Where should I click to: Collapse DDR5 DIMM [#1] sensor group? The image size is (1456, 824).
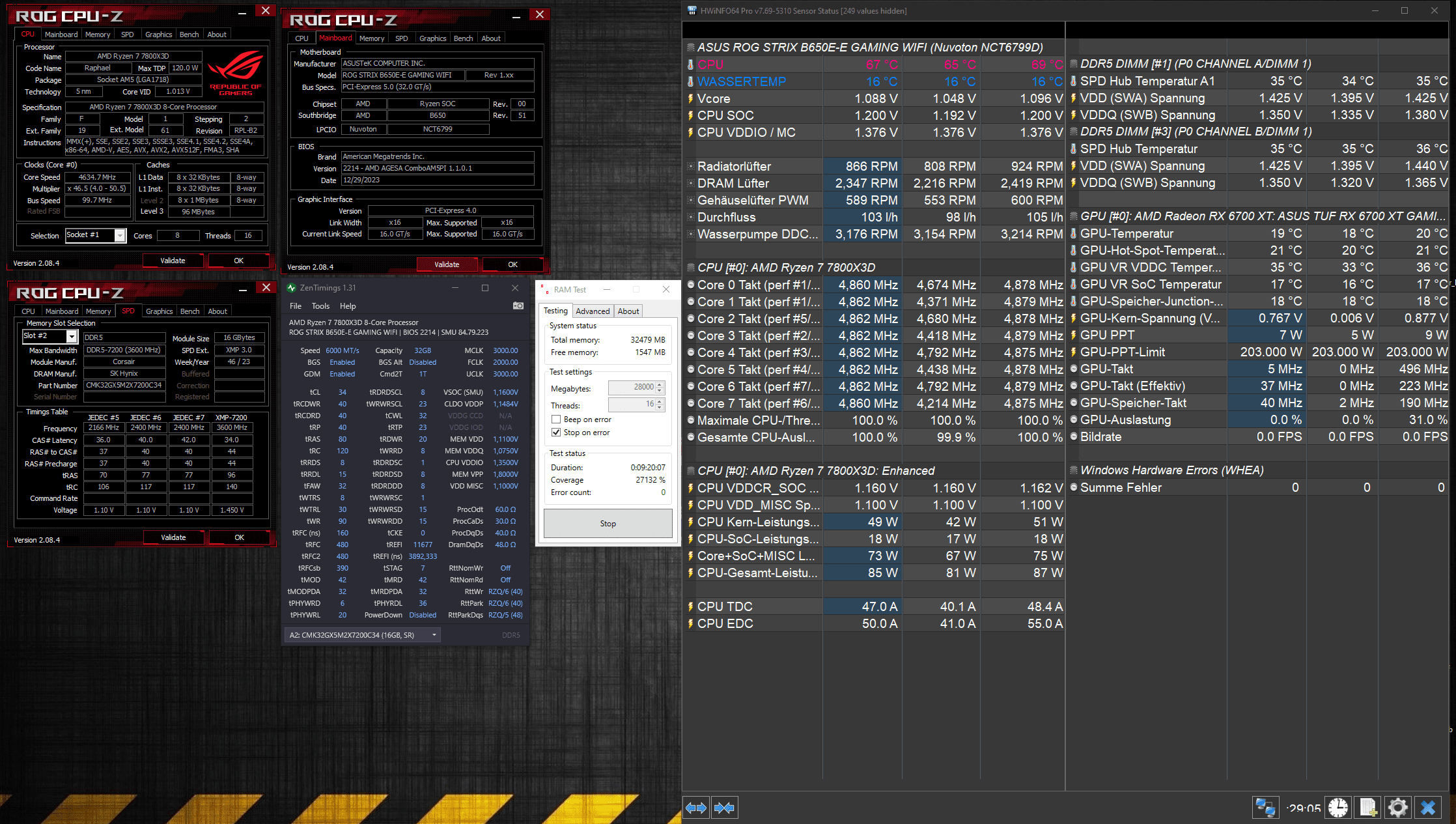(x=1073, y=64)
